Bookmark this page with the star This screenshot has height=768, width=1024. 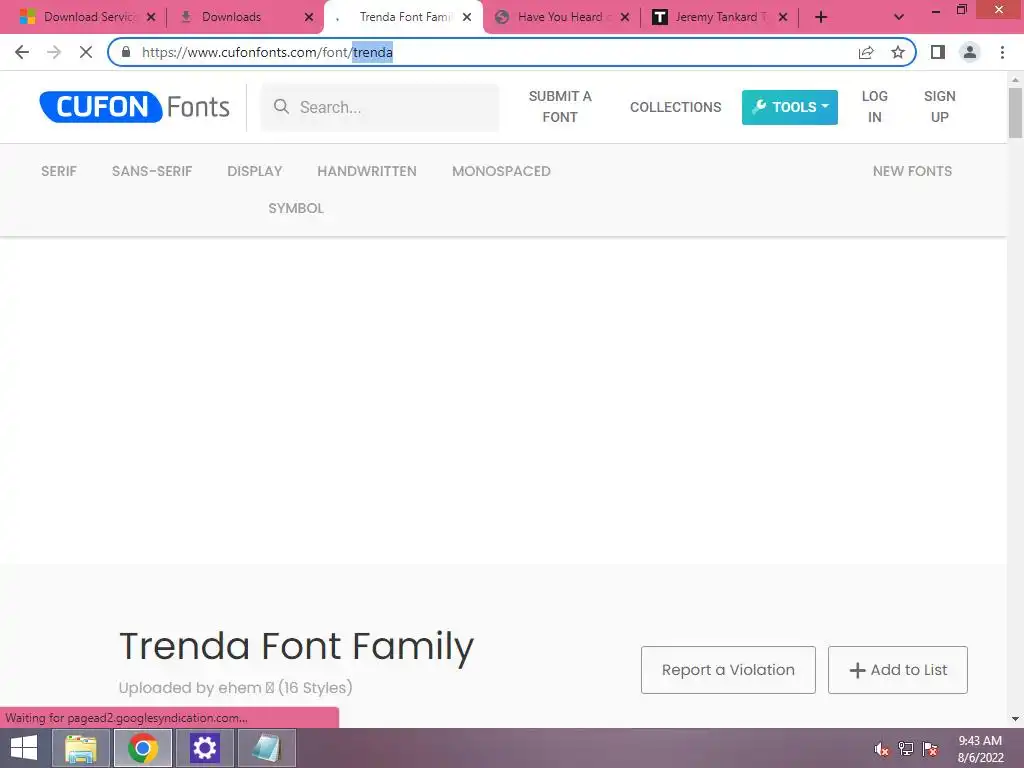point(898,52)
